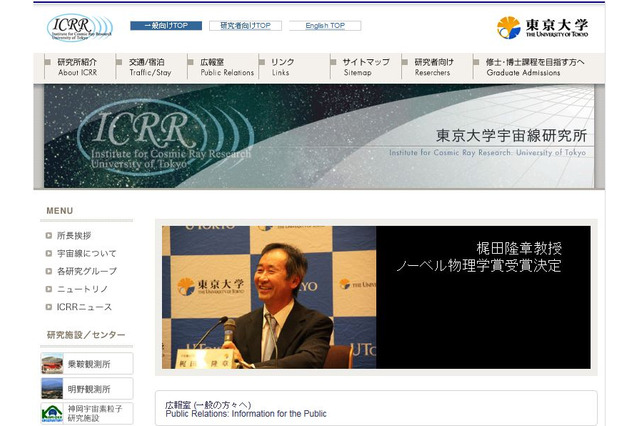Image resolution: width=640 pixels, height=426 pixels.
Task: Open the 神岡宇宙素粒子研究施設 facility link
Action: click(87, 413)
